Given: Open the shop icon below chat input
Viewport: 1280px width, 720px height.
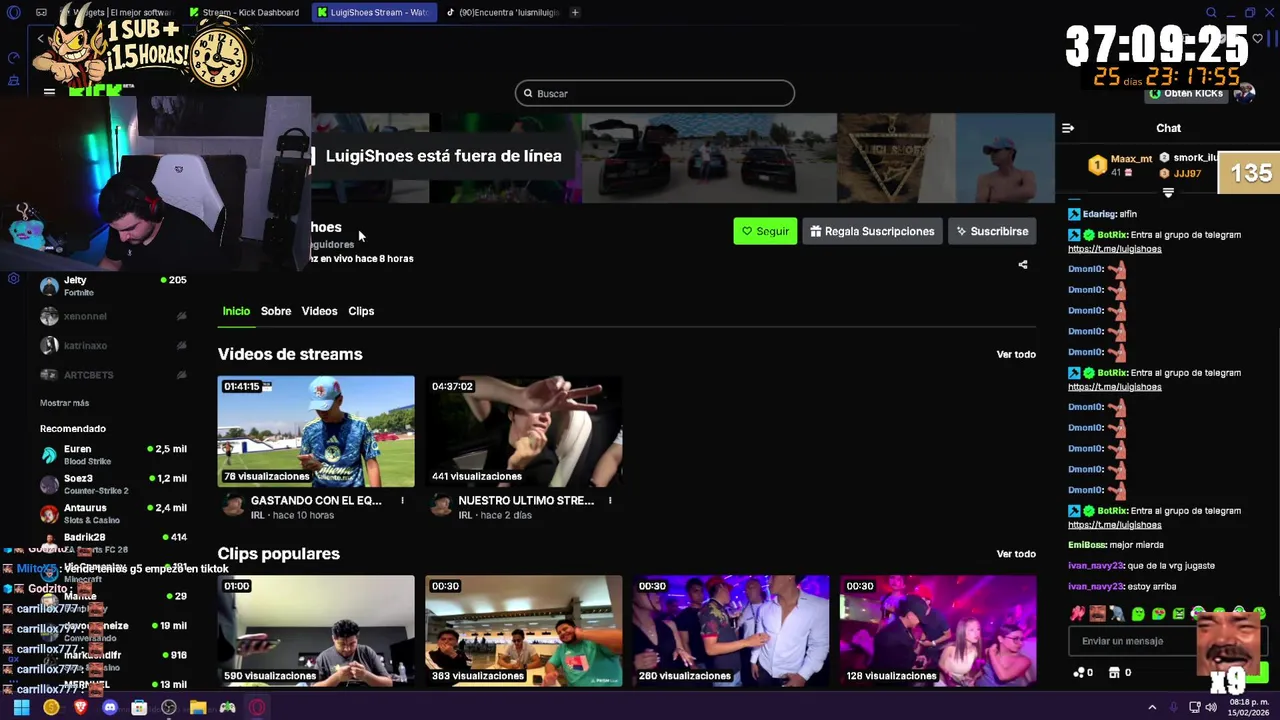Looking at the screenshot, I should pyautogui.click(x=1115, y=673).
